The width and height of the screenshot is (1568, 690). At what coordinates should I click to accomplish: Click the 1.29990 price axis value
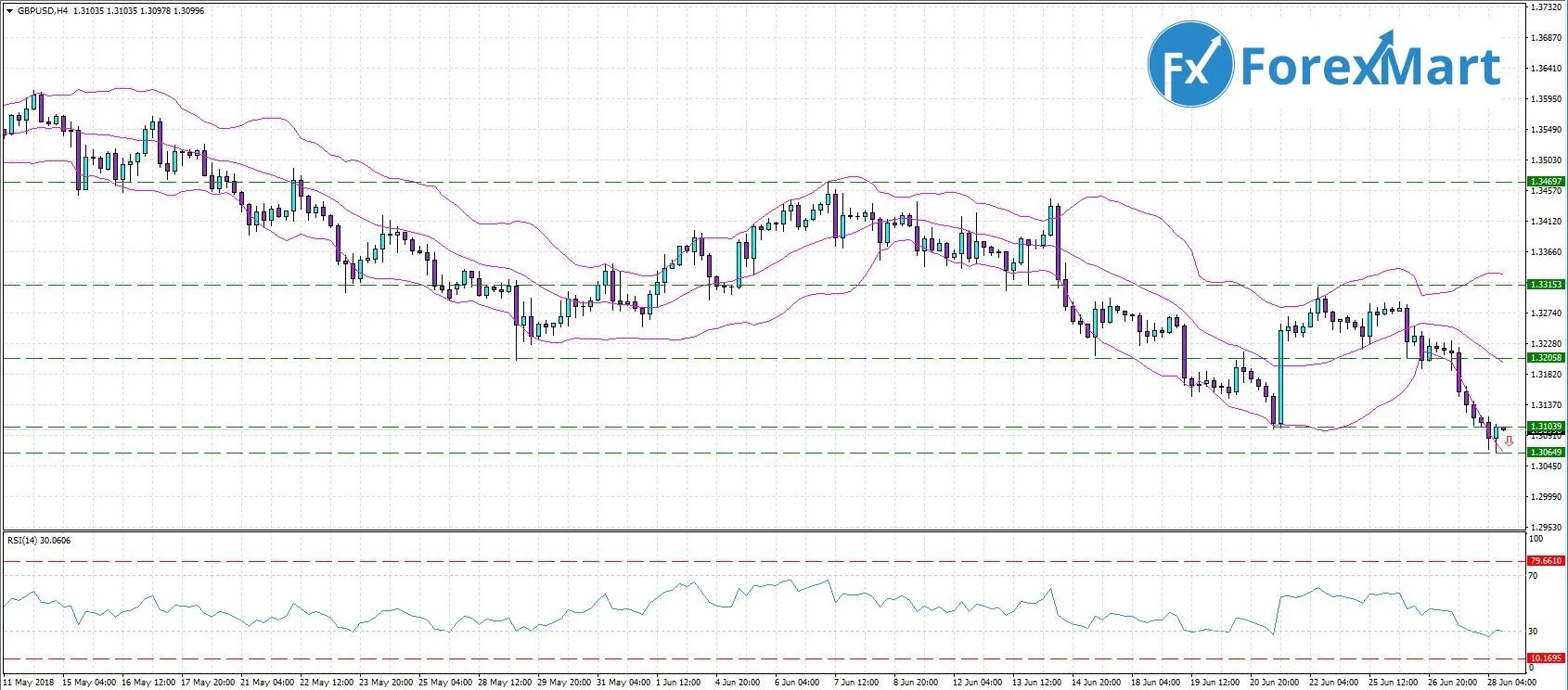1545,497
